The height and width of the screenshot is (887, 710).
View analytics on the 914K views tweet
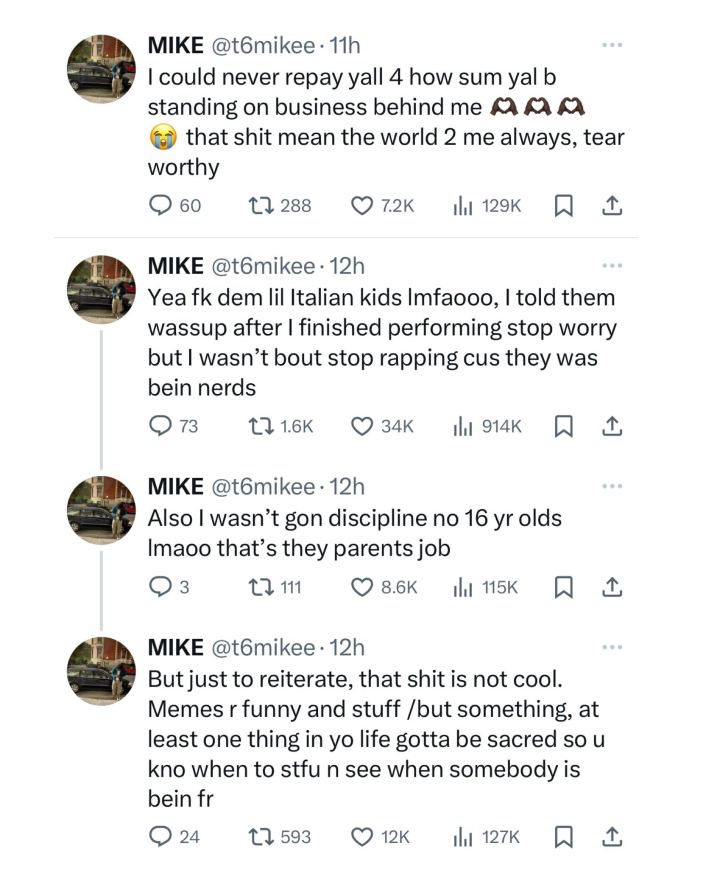[462, 426]
